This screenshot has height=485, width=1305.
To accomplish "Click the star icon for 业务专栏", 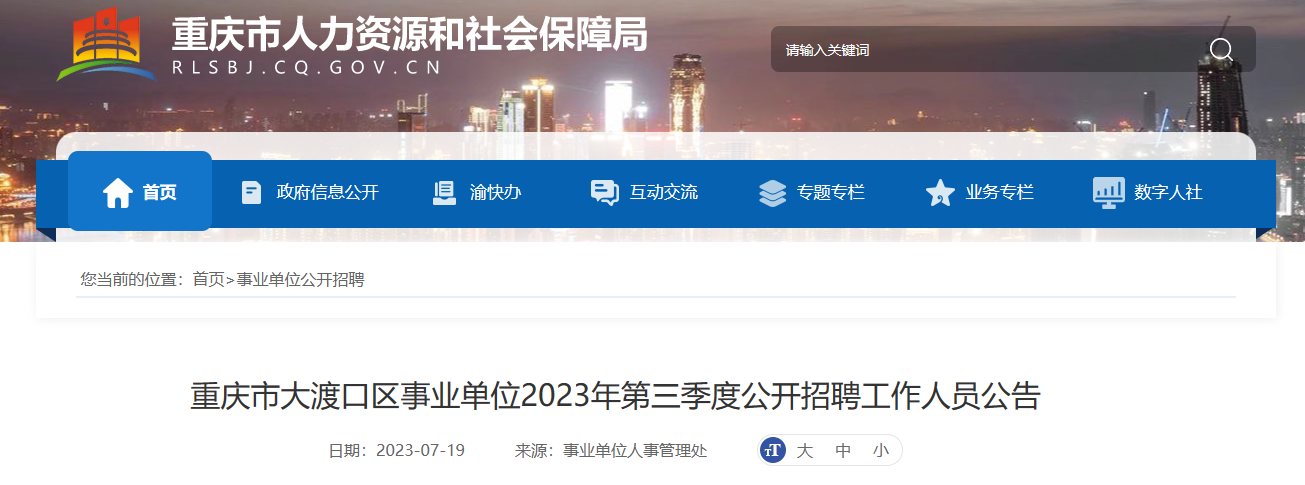I will click(x=940, y=192).
